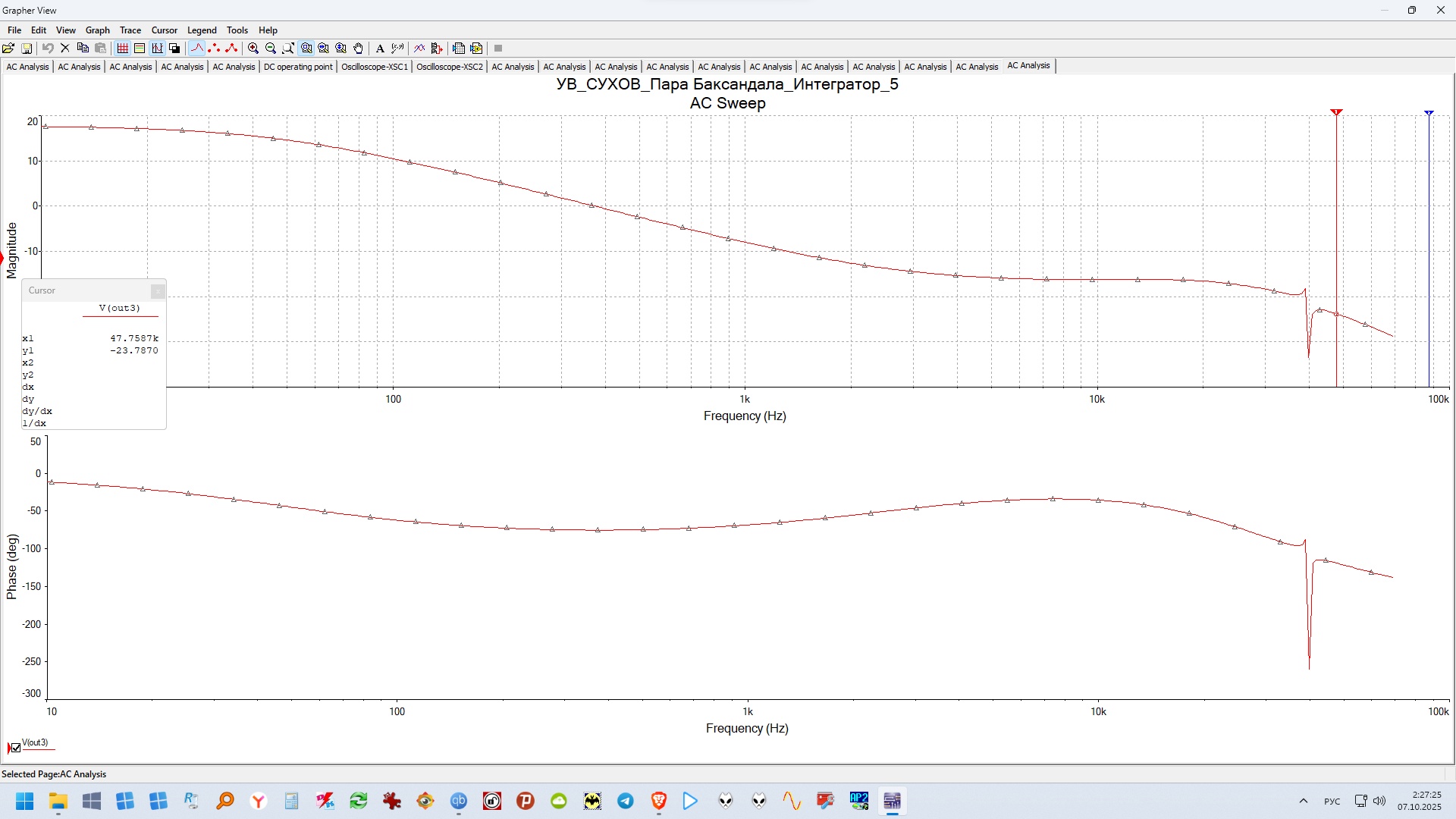Open the Cursor menu
This screenshot has width=1456, height=819.
pyautogui.click(x=164, y=30)
